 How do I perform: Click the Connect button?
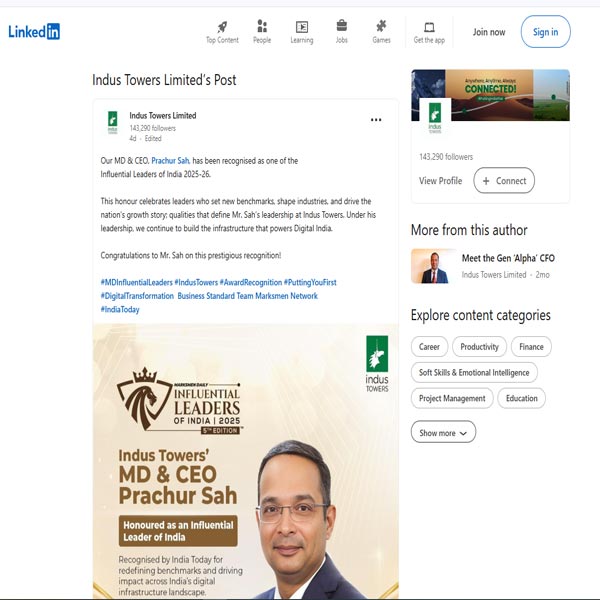pos(504,181)
